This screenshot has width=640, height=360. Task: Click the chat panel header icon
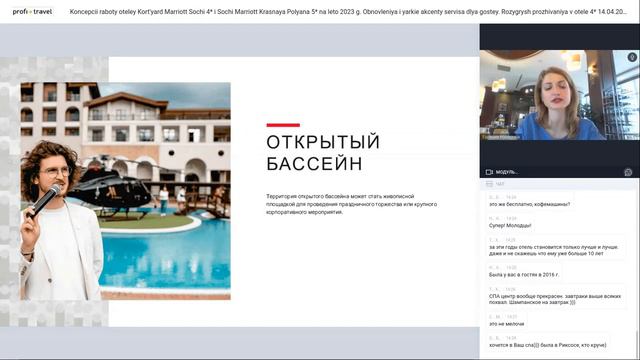(x=489, y=184)
